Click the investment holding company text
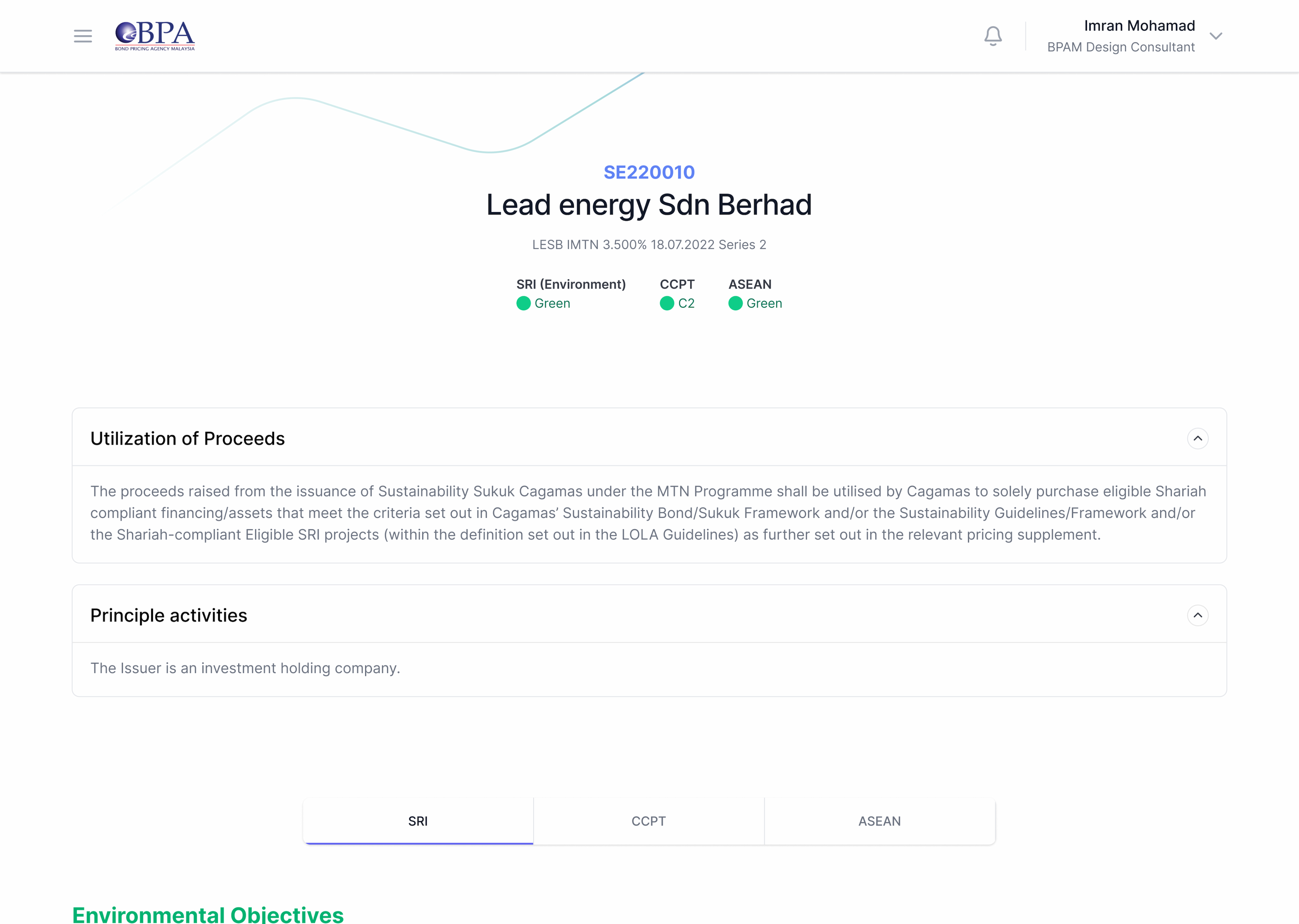1299x924 pixels. (245, 668)
